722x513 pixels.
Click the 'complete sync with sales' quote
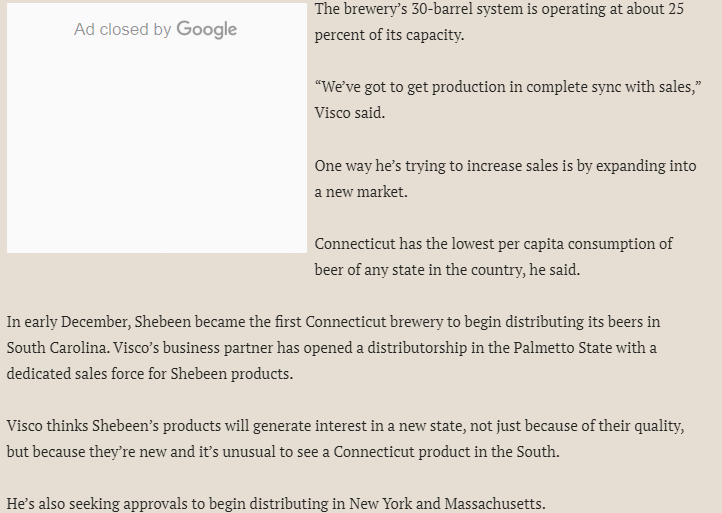[x=508, y=87]
